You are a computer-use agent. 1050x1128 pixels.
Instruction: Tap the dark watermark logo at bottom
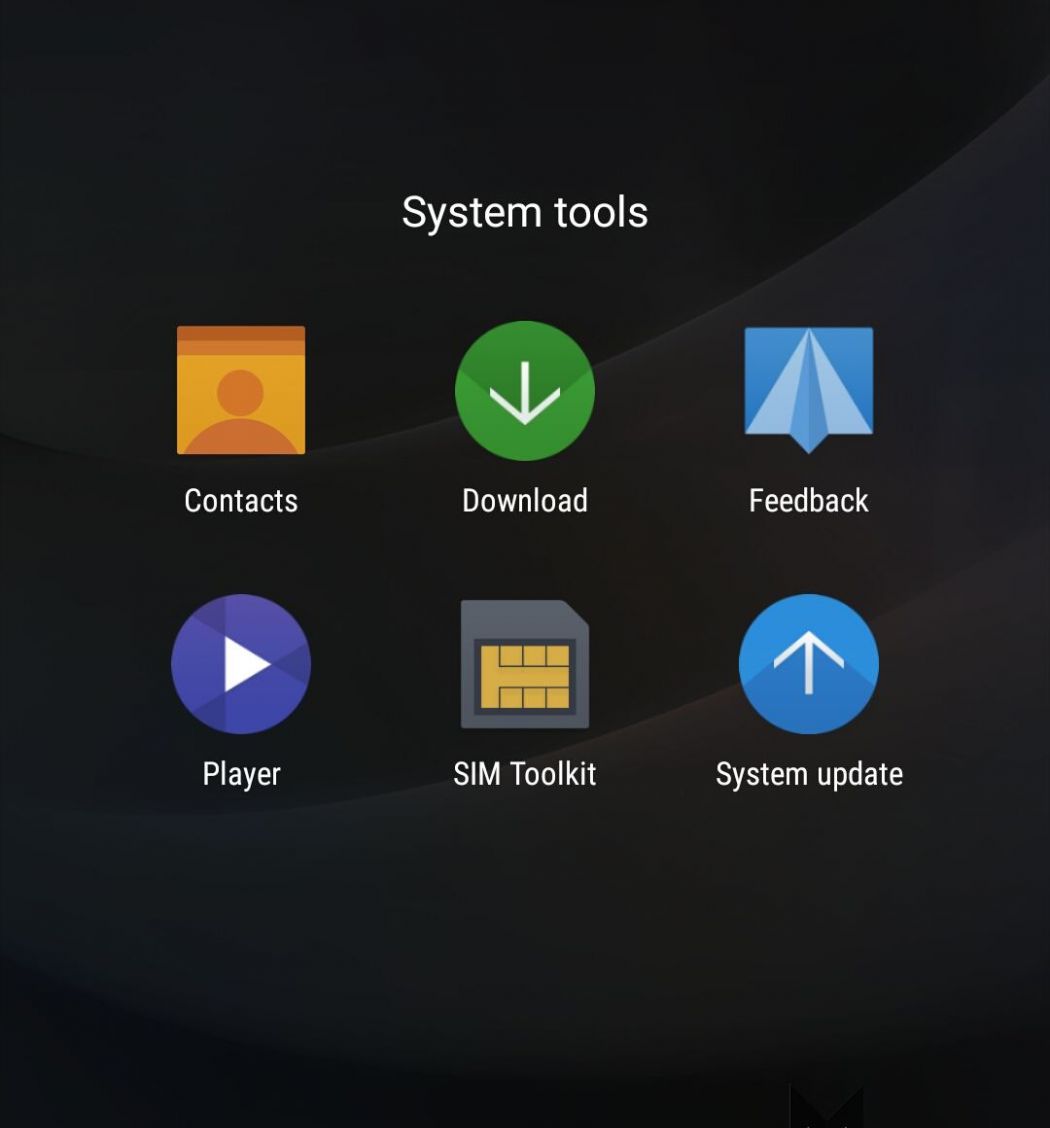tap(826, 1106)
